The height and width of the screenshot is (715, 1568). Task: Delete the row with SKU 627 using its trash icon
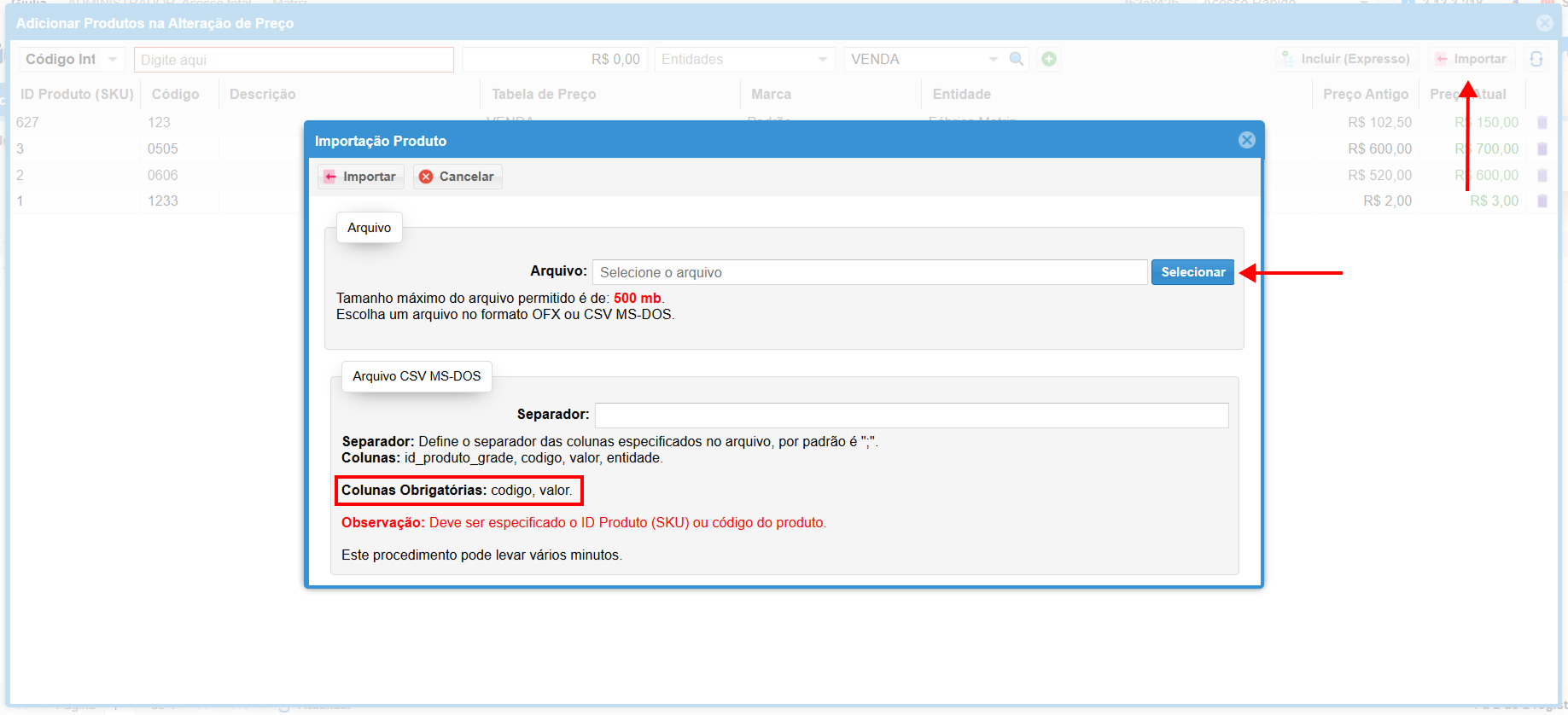coord(1542,123)
